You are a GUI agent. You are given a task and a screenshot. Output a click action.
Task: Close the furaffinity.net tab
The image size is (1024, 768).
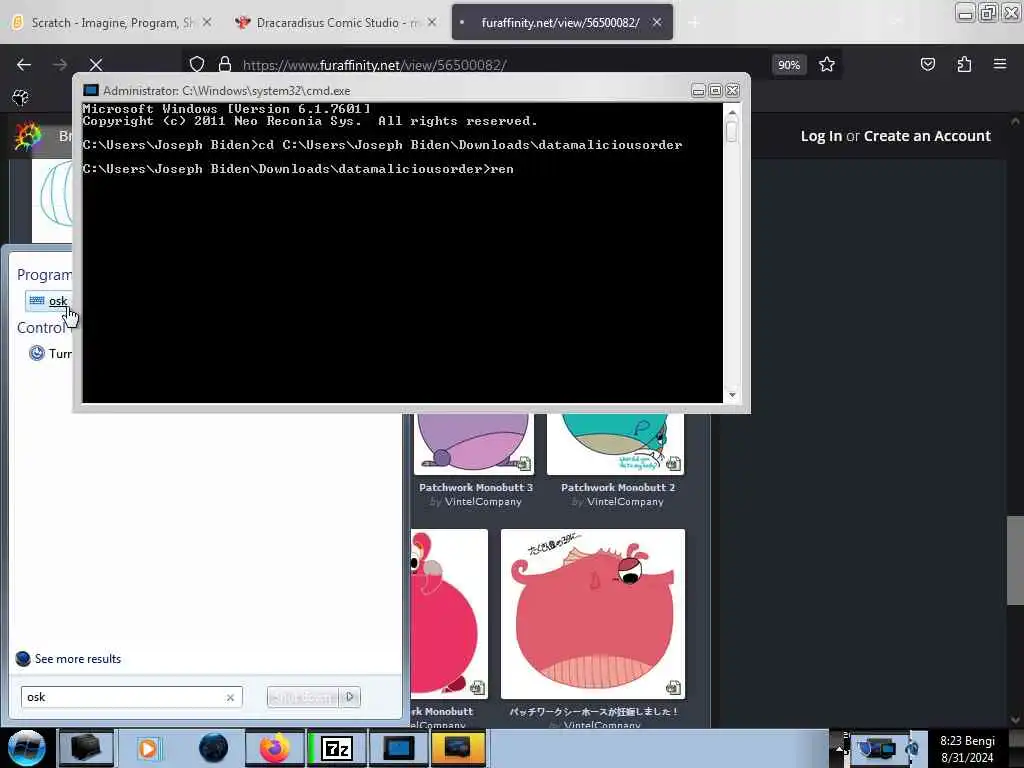click(657, 22)
